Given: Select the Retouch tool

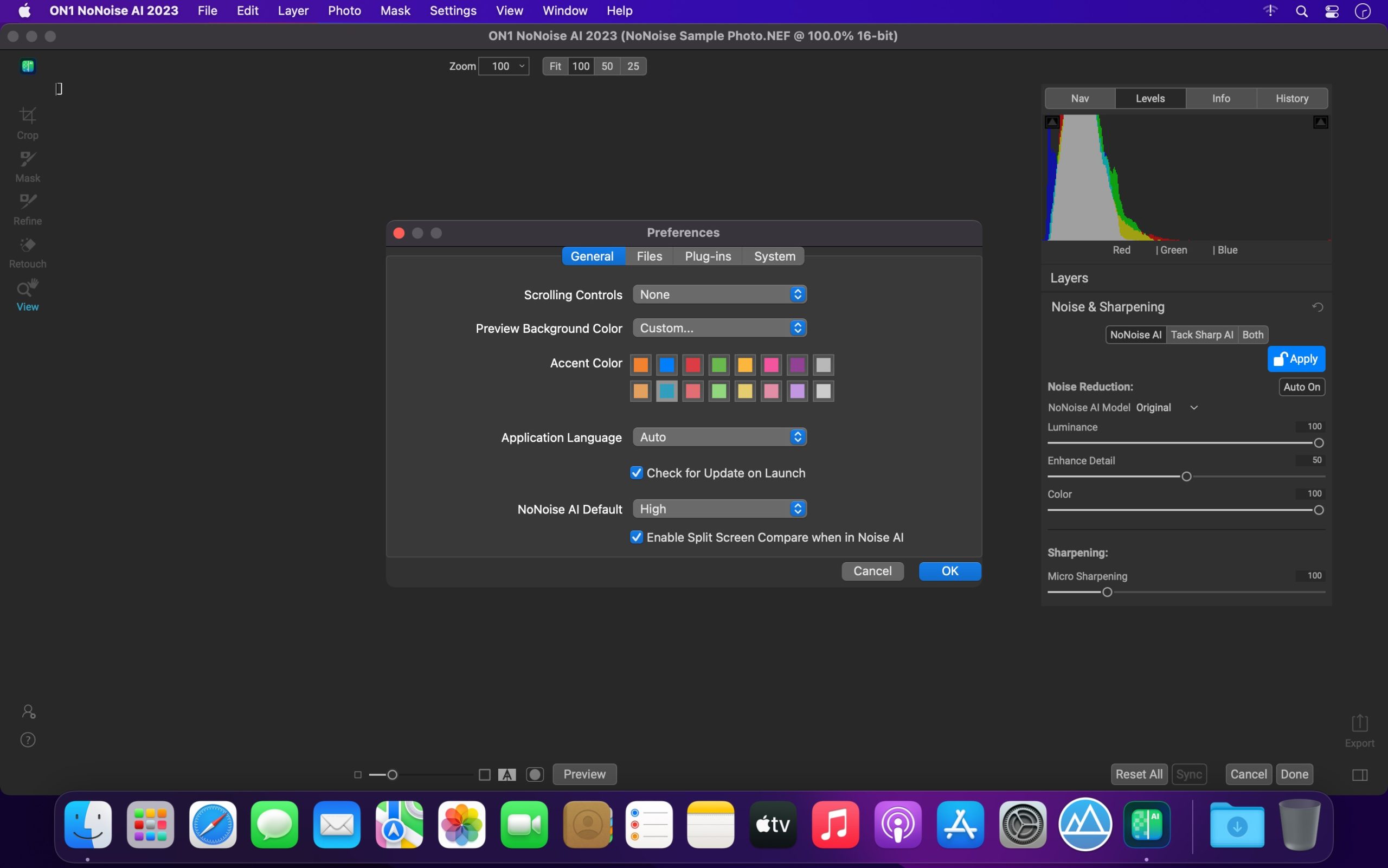Looking at the screenshot, I should [27, 252].
